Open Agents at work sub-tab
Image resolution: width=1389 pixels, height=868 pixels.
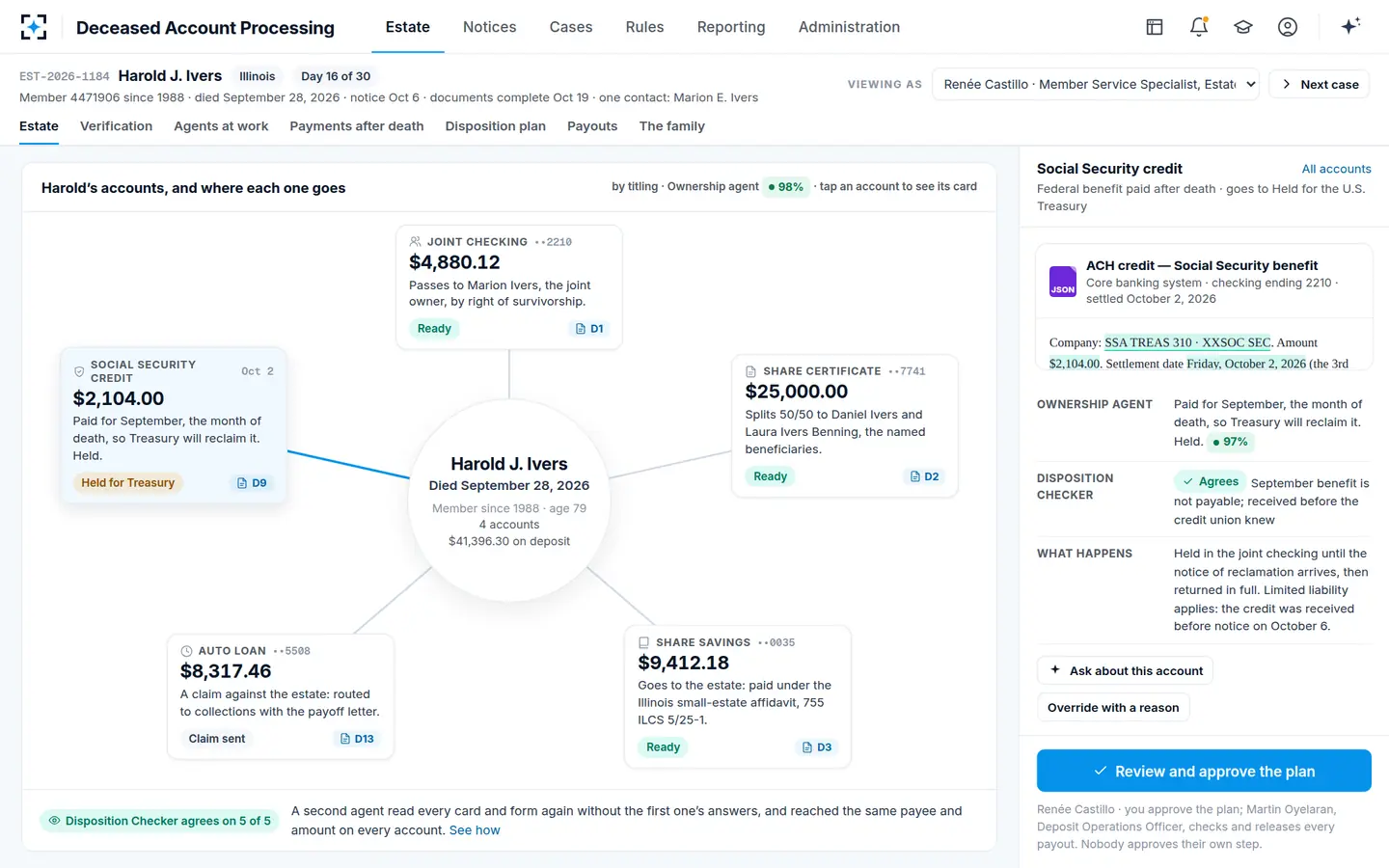221,126
